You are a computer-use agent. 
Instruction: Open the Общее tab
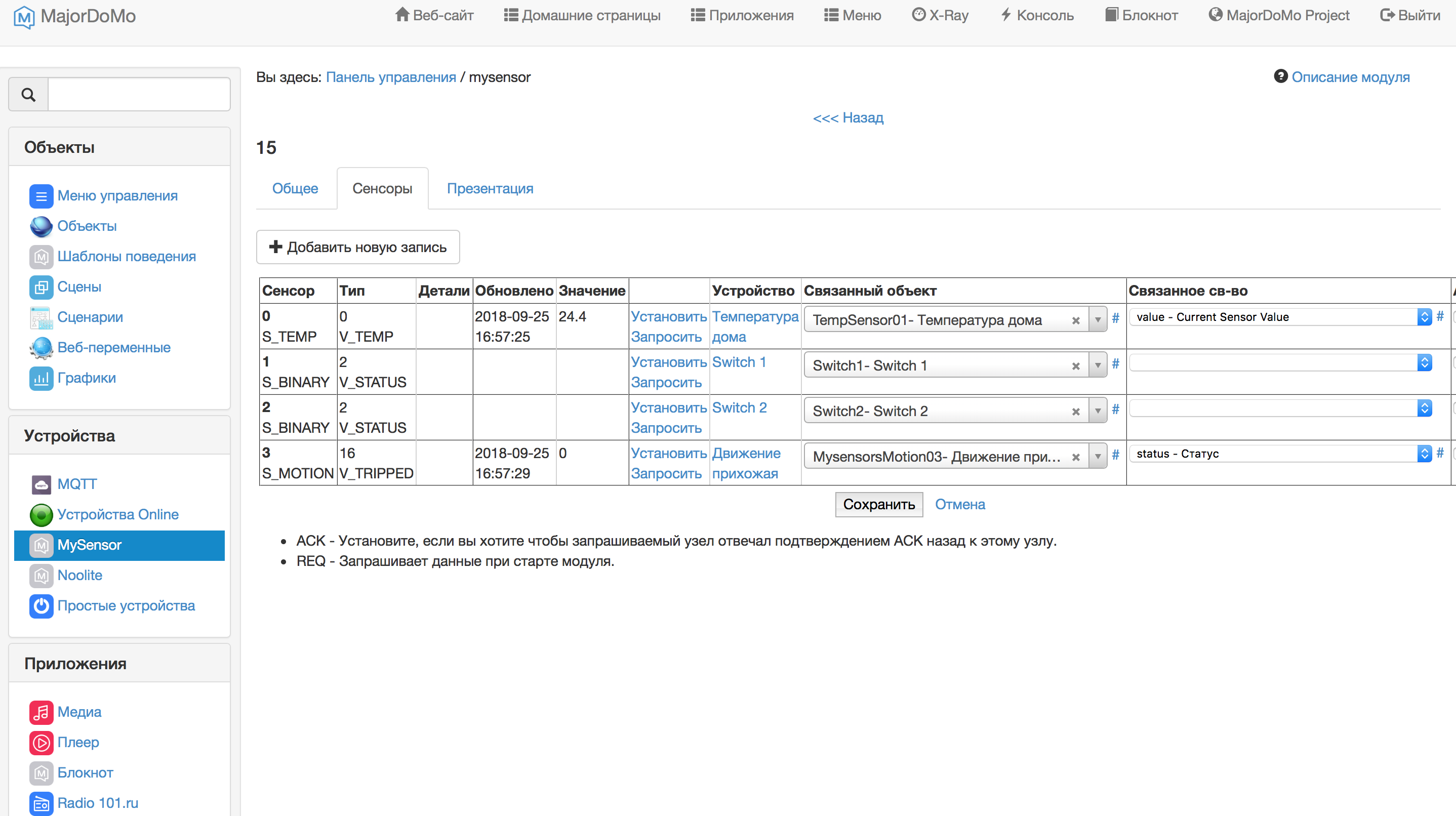(x=295, y=189)
